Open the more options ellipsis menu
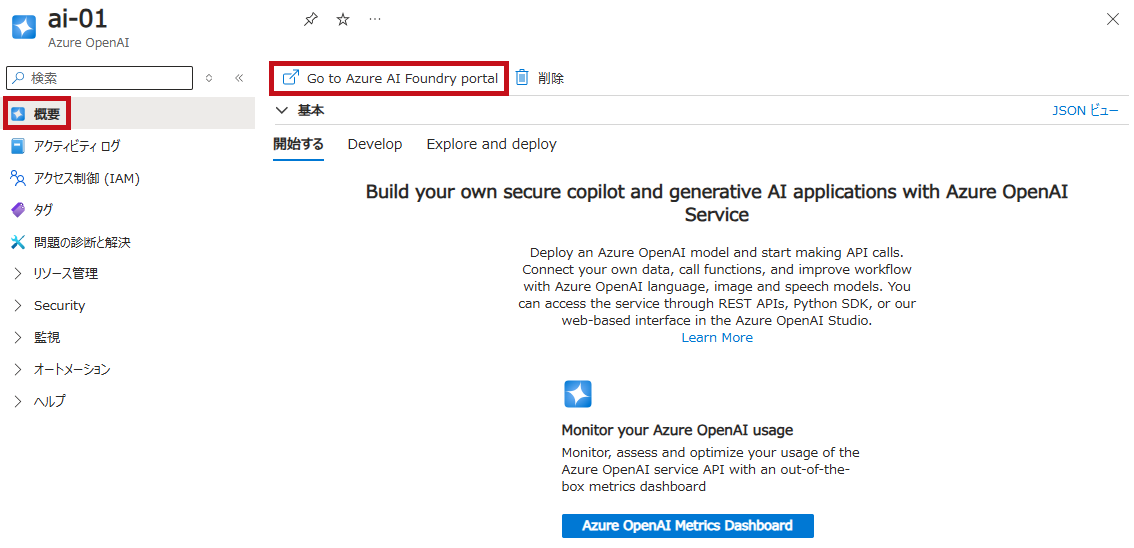This screenshot has width=1134, height=548. (375, 20)
